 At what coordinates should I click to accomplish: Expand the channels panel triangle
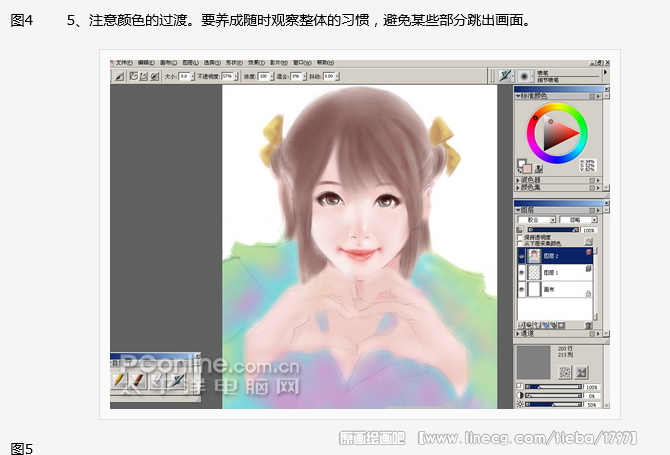[518, 333]
